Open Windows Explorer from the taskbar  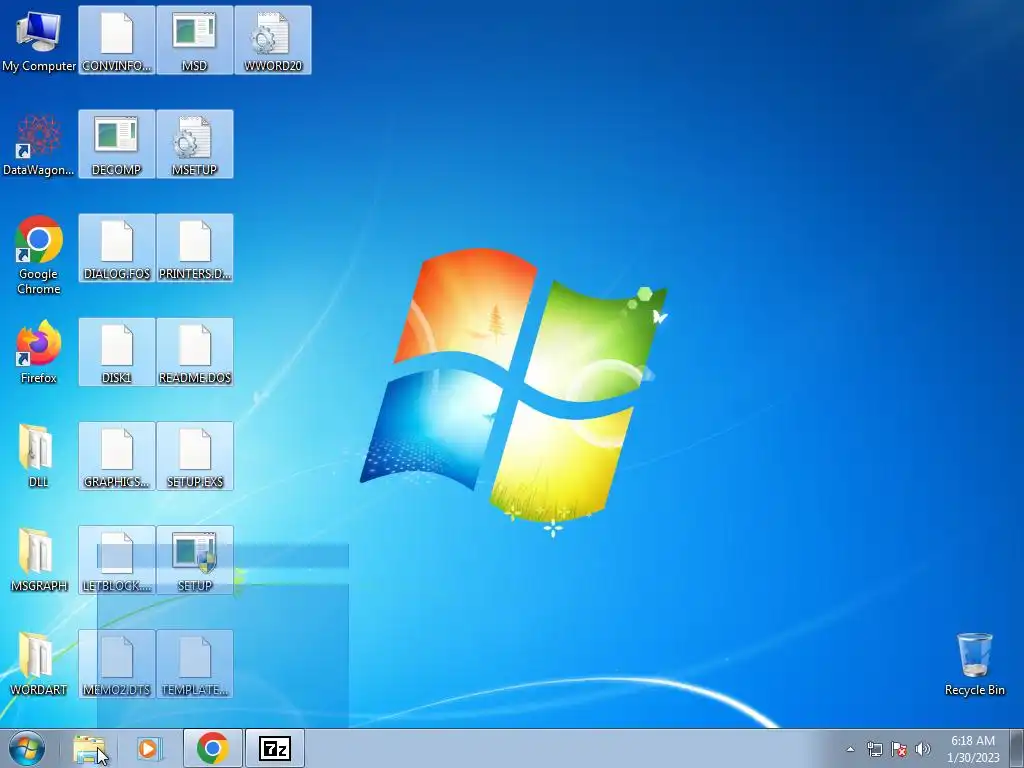[89, 749]
